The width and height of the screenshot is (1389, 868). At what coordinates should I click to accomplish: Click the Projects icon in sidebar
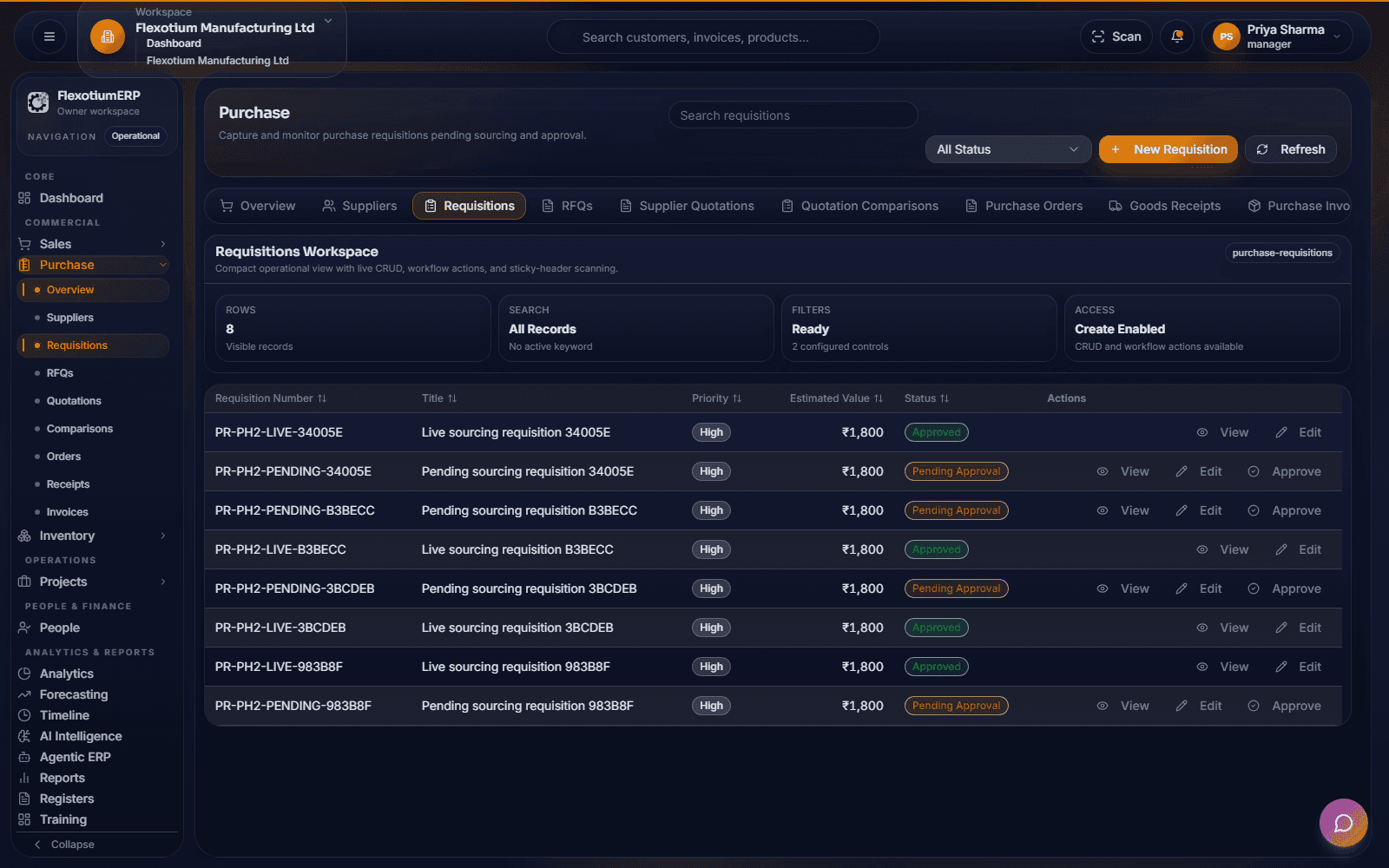tap(24, 582)
